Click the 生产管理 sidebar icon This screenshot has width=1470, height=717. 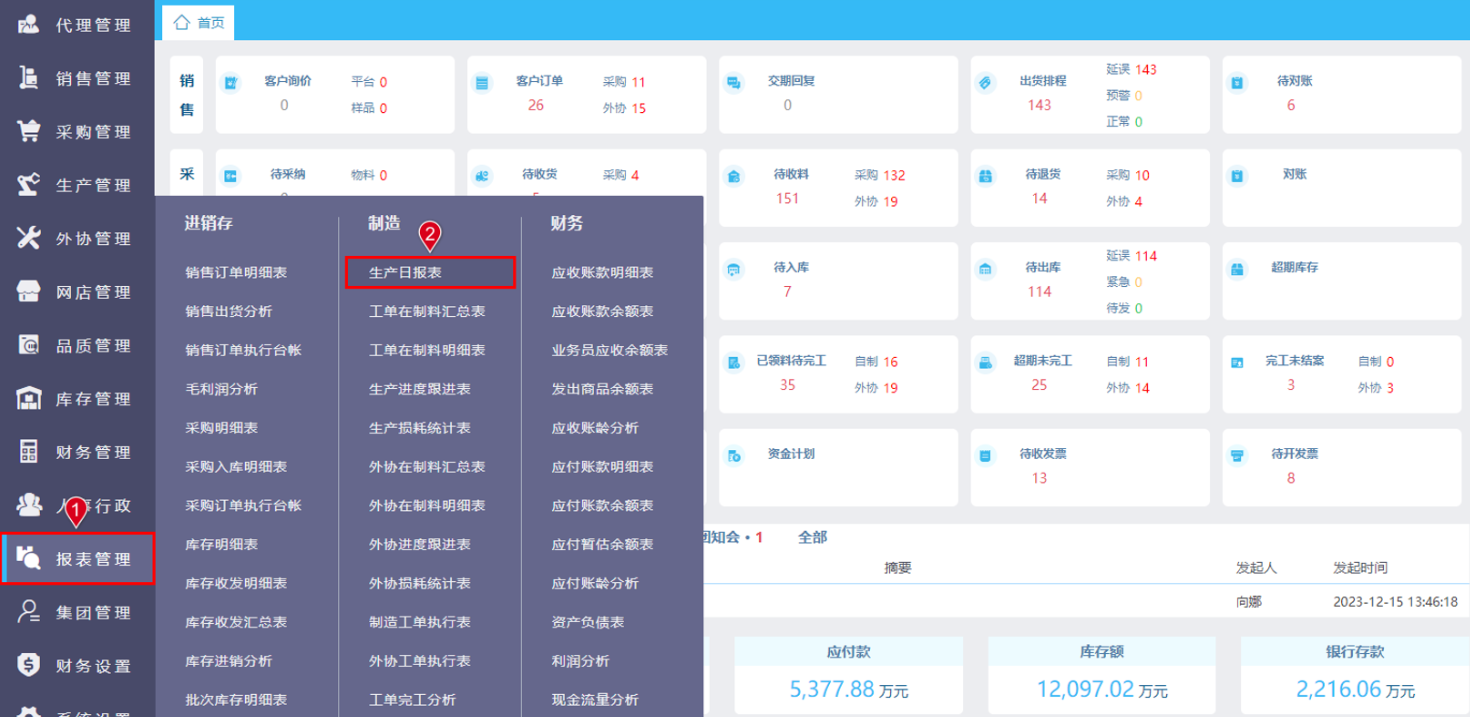[x=29, y=185]
